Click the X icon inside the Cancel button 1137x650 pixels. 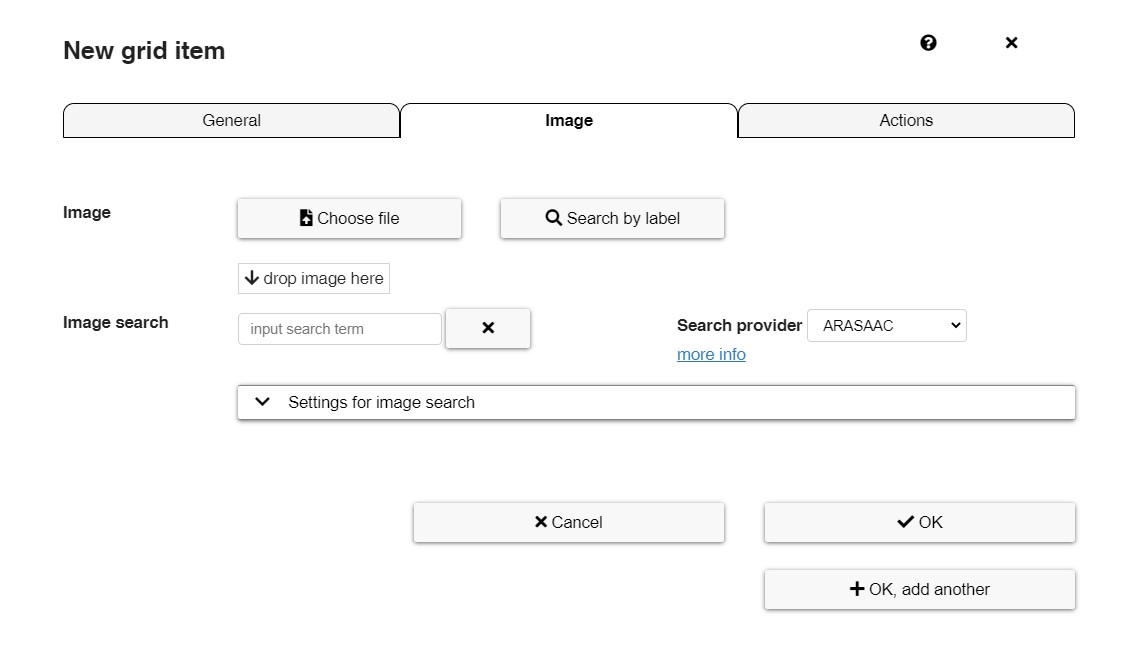point(538,522)
